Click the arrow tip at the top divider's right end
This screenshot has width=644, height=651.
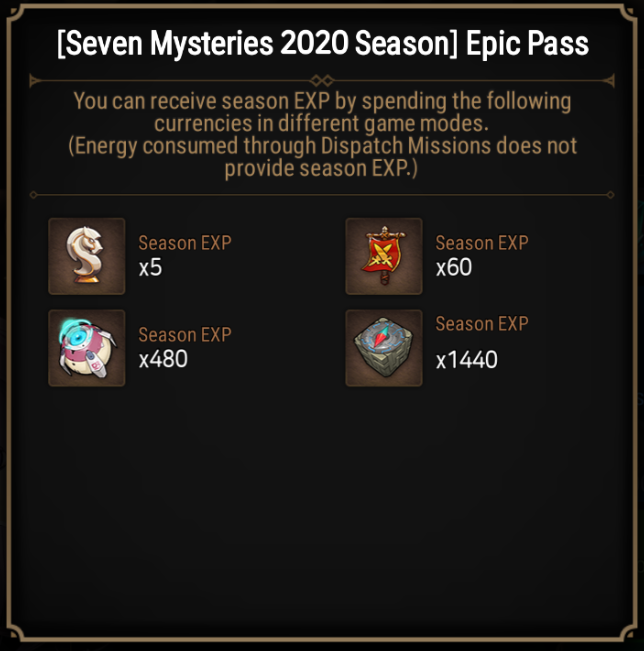coord(610,80)
